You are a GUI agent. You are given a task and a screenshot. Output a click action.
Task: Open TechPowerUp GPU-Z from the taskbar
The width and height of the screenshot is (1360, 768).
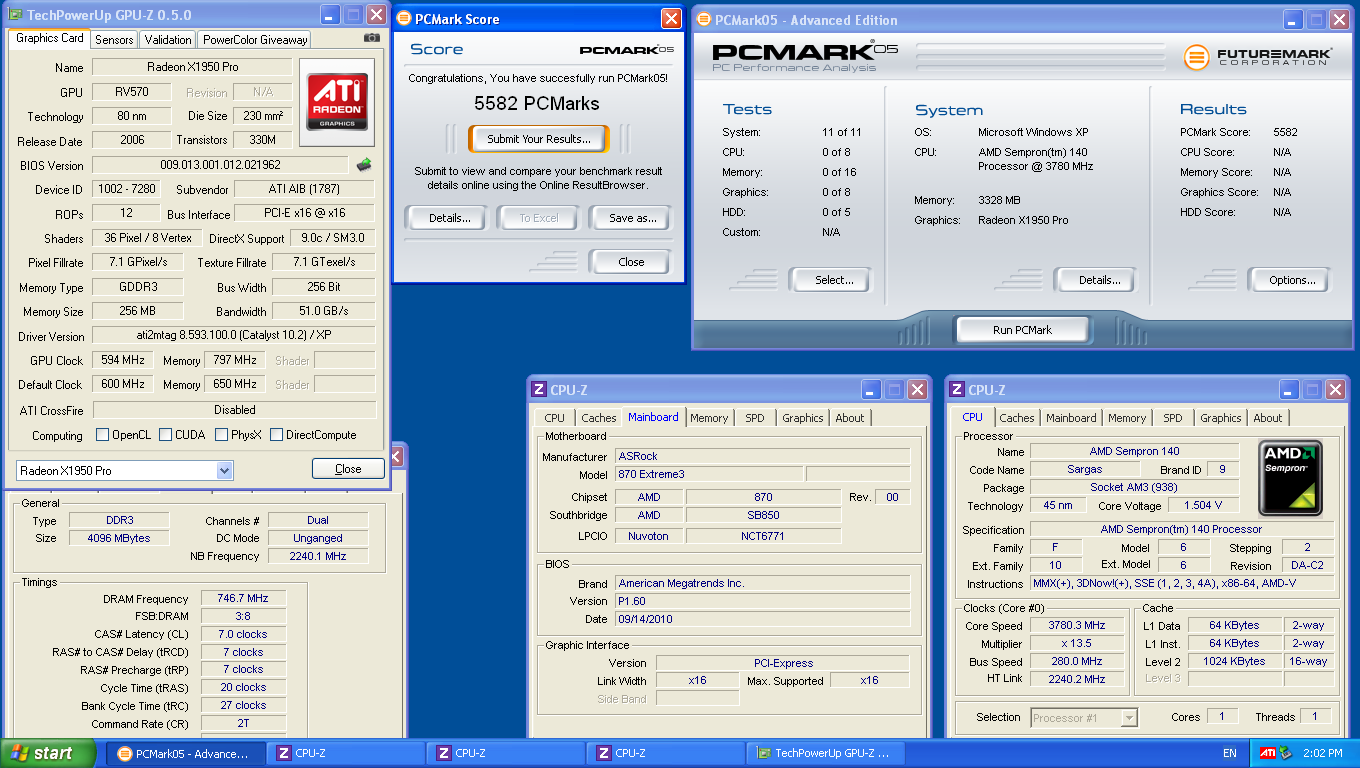tap(826, 753)
